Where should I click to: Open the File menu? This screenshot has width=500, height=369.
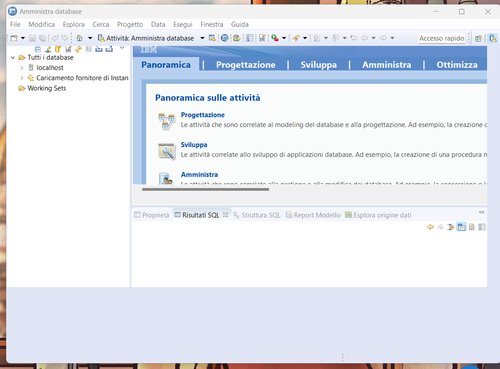pyautogui.click(x=15, y=24)
